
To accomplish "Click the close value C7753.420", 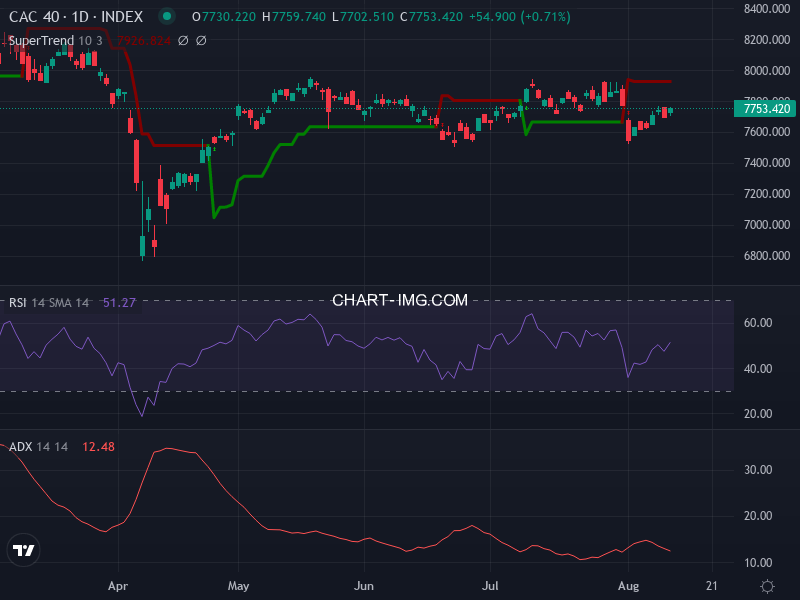I will tap(431, 17).
